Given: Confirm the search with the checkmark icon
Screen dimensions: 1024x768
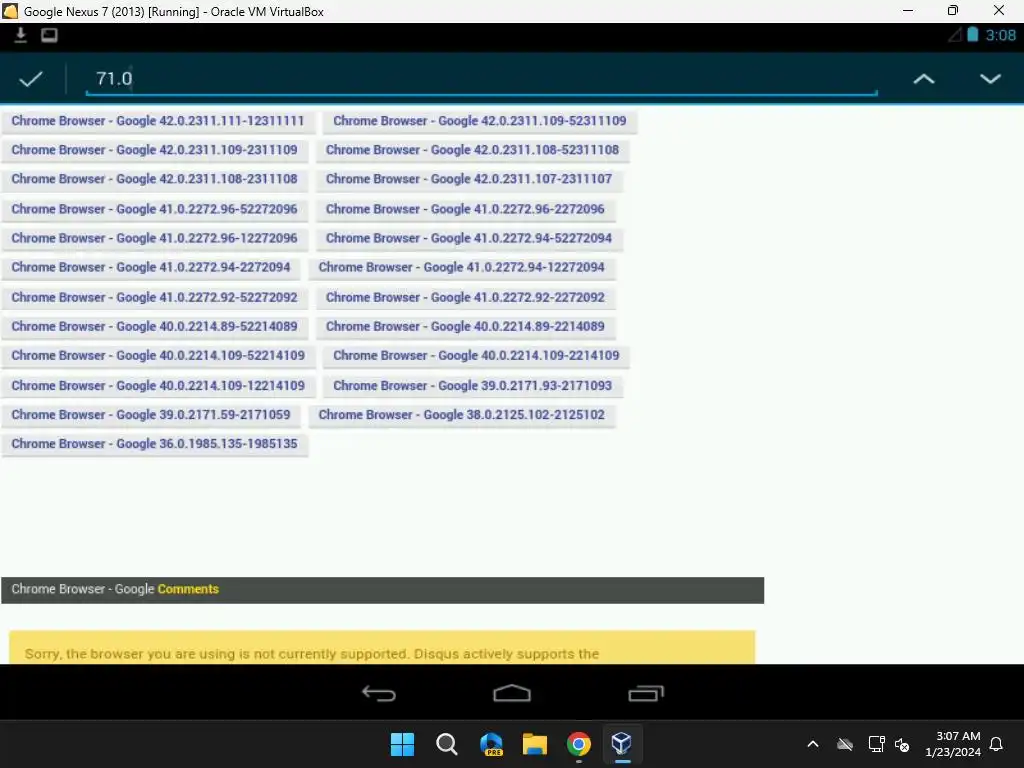Looking at the screenshot, I should coord(31,79).
